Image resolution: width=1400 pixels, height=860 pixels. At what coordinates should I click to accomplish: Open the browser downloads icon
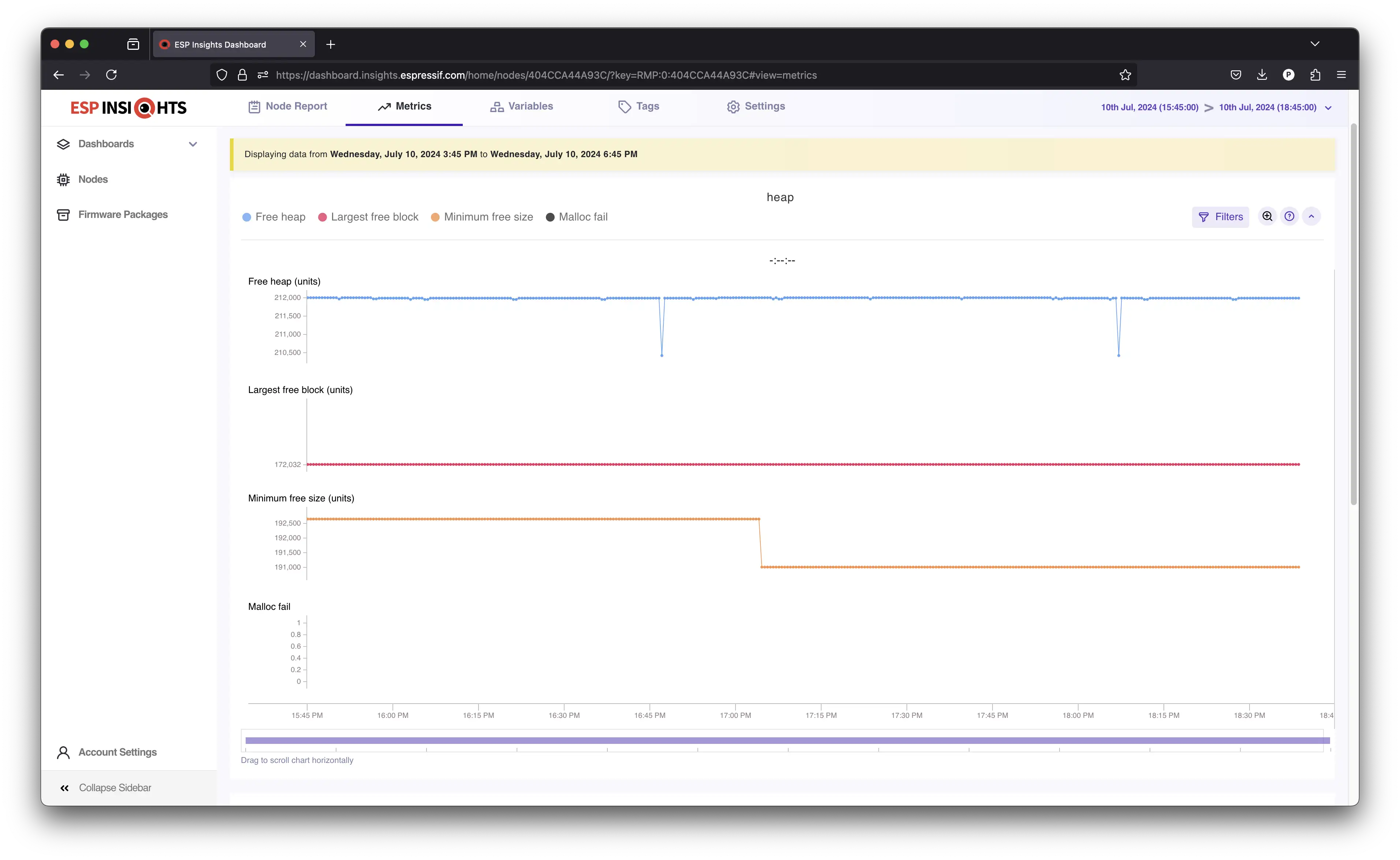pos(1262,75)
